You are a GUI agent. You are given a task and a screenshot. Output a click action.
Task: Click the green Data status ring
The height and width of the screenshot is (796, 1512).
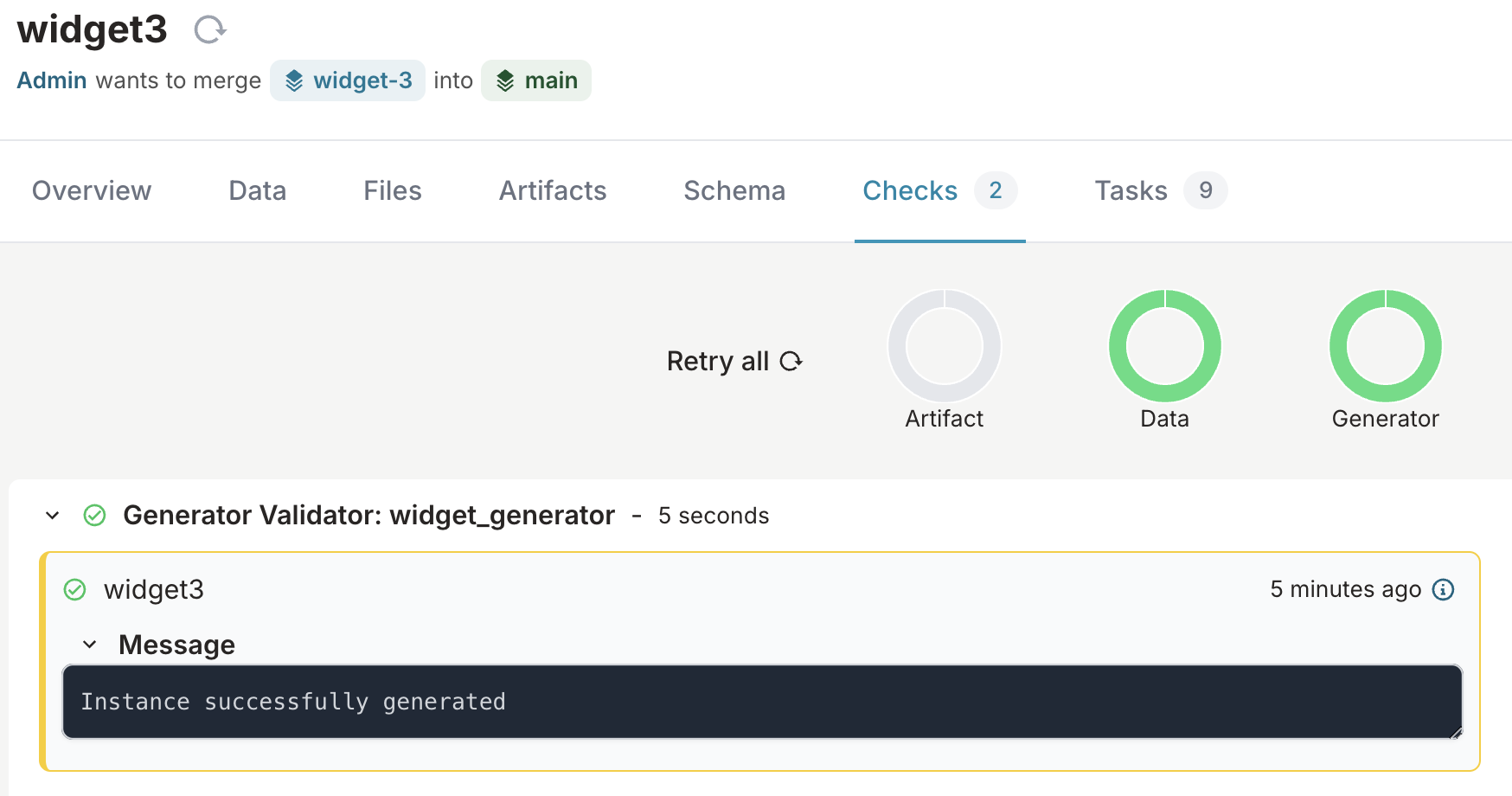pyautogui.click(x=1164, y=345)
